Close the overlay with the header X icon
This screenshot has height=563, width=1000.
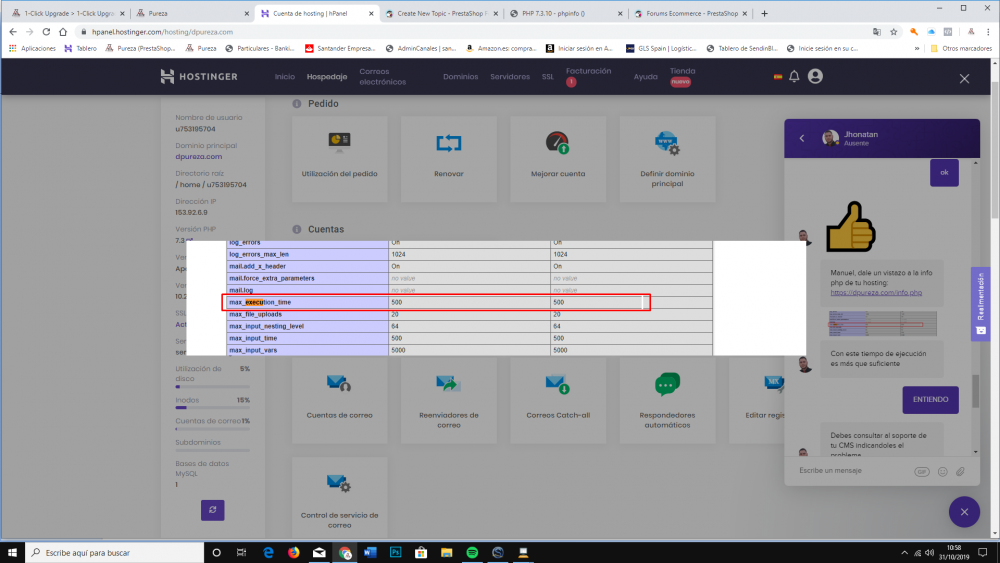pyautogui.click(x=964, y=78)
